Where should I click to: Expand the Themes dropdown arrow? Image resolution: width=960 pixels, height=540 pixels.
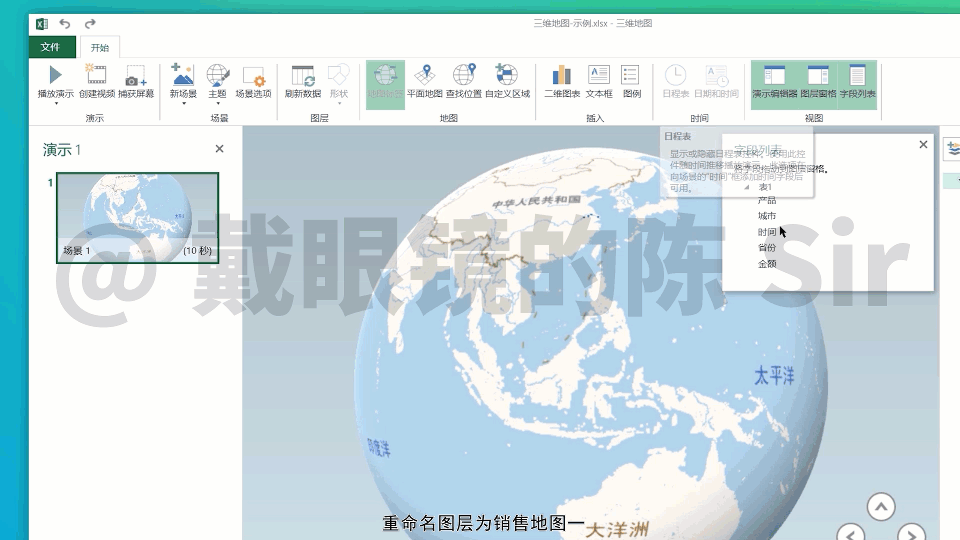tap(217, 103)
